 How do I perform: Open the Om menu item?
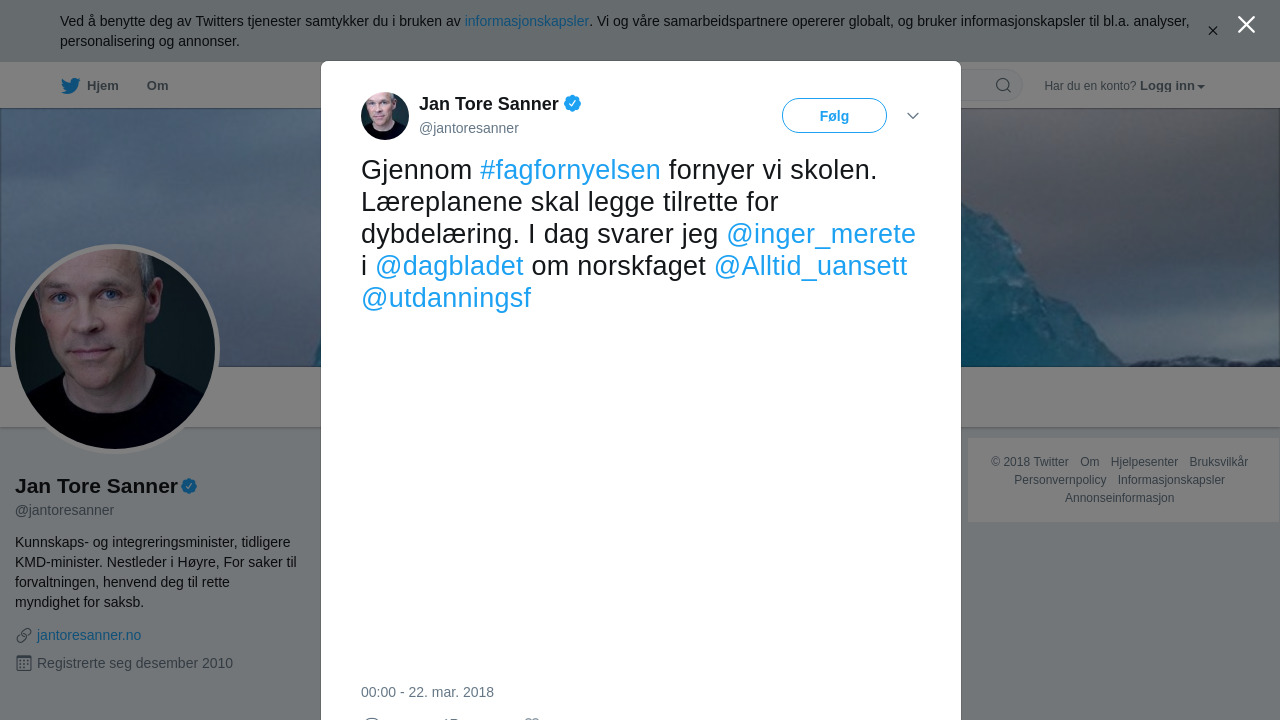click(x=157, y=86)
